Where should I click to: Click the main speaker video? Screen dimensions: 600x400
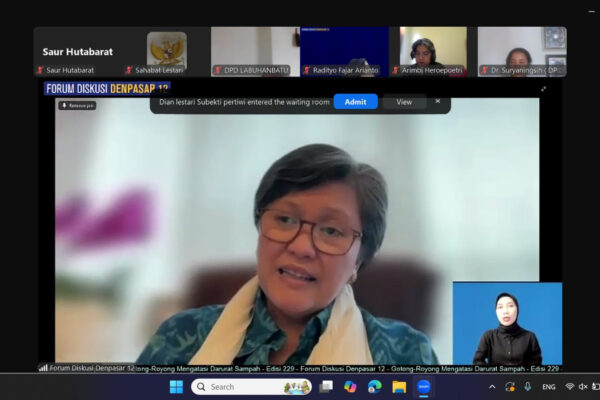297,231
